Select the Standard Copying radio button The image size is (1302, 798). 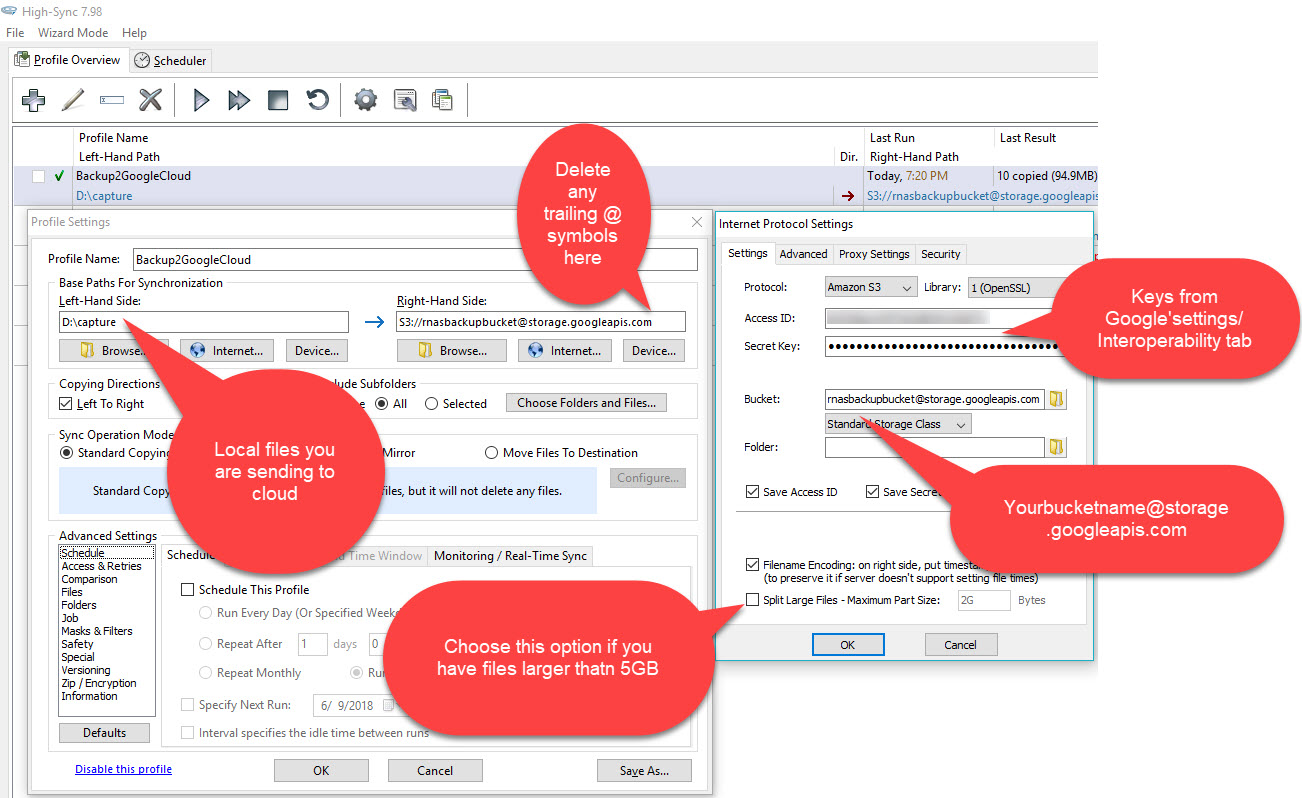point(67,453)
